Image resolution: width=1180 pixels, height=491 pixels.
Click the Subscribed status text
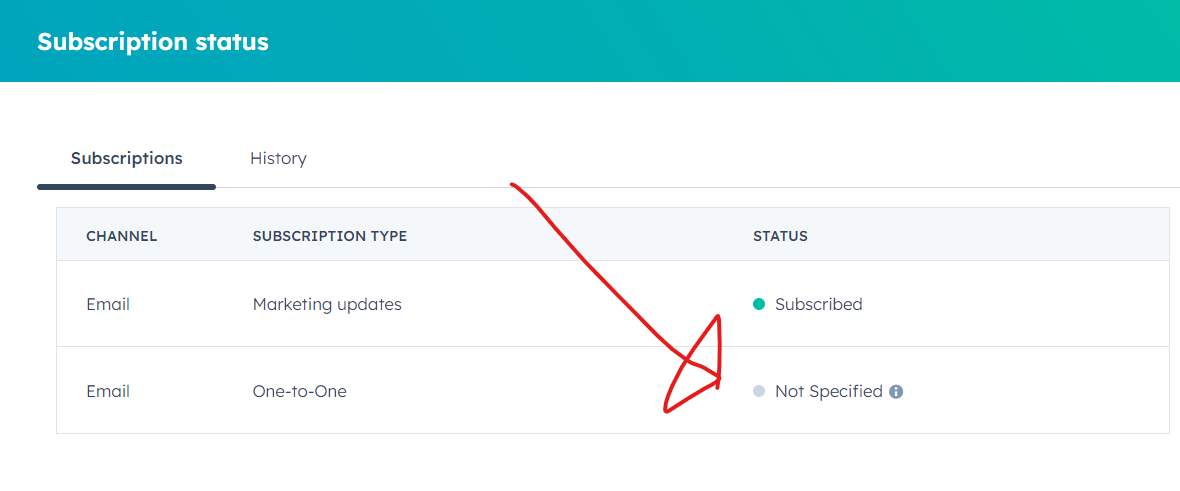pyautogui.click(x=818, y=304)
